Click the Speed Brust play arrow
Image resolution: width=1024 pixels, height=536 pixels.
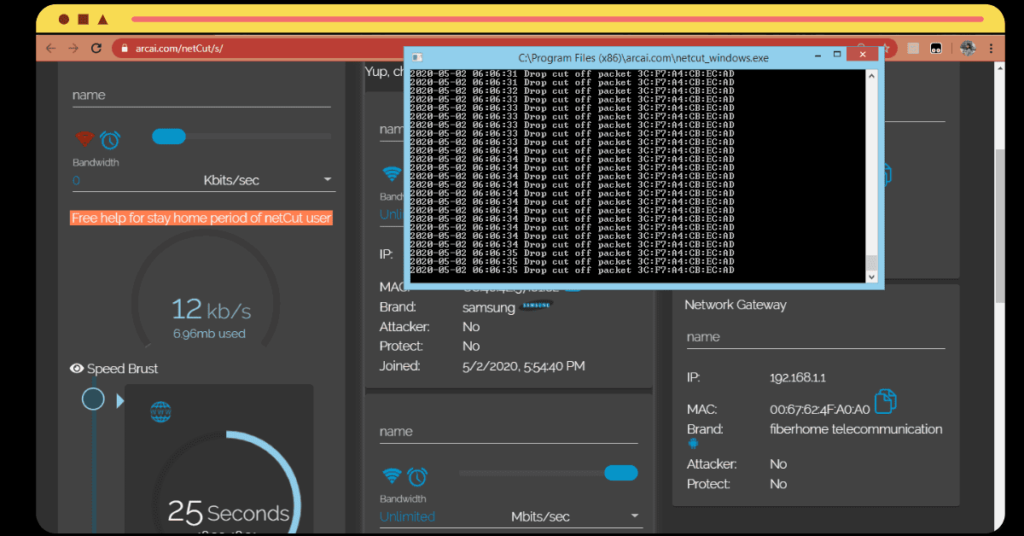tap(120, 400)
